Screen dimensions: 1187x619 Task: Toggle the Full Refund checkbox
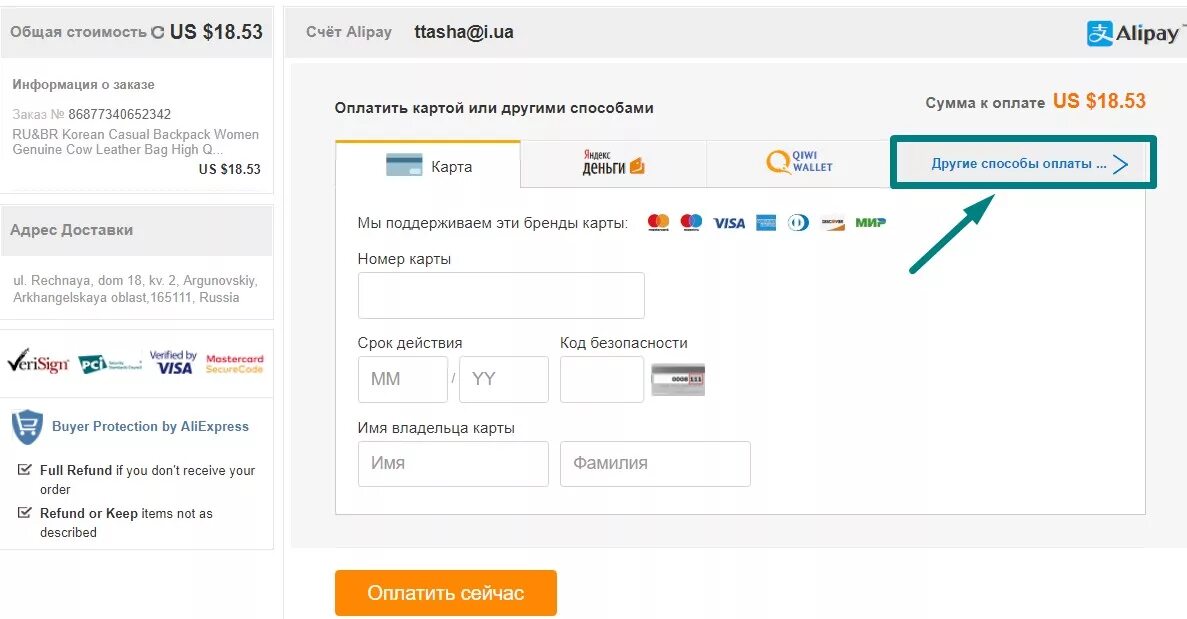point(25,470)
